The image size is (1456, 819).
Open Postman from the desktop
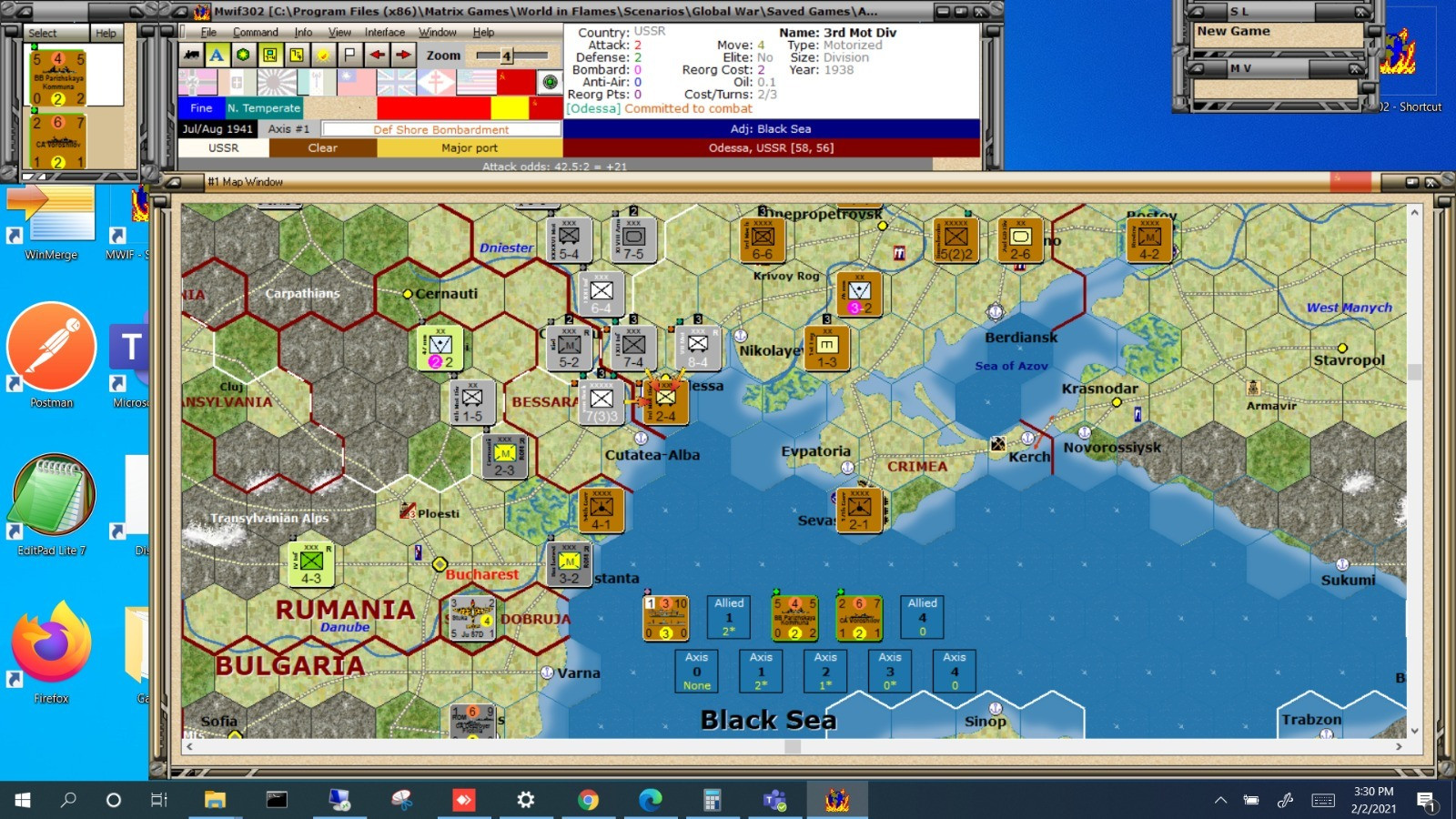pyautogui.click(x=52, y=357)
